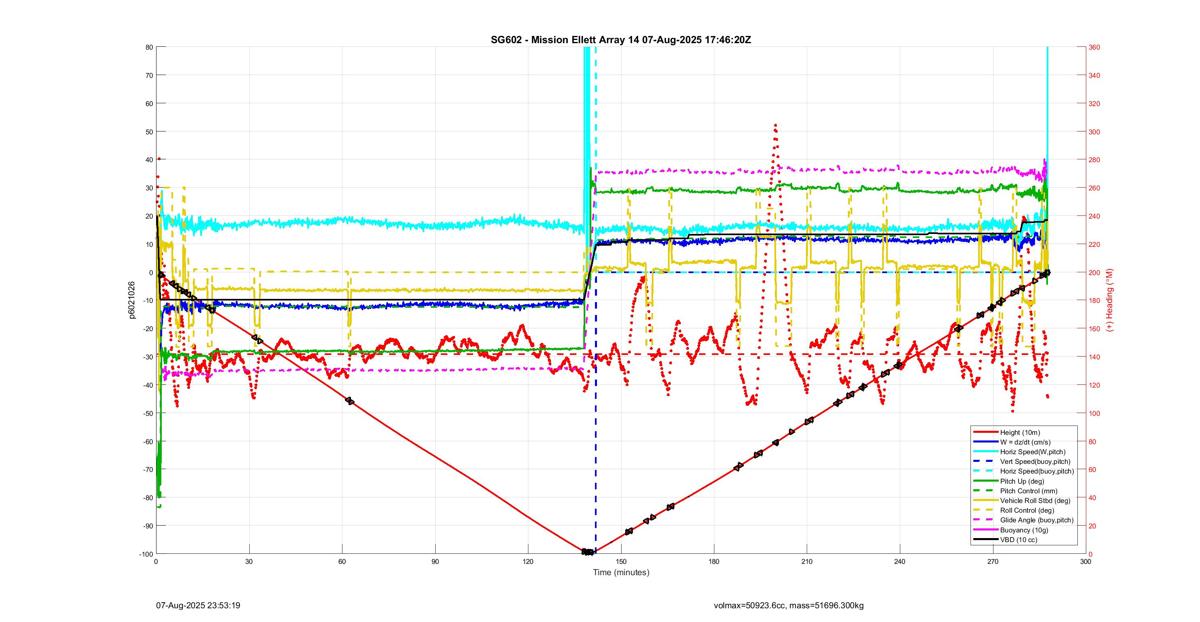
Task: Click the 280 tick on the heading axis
Action: tap(1095, 160)
